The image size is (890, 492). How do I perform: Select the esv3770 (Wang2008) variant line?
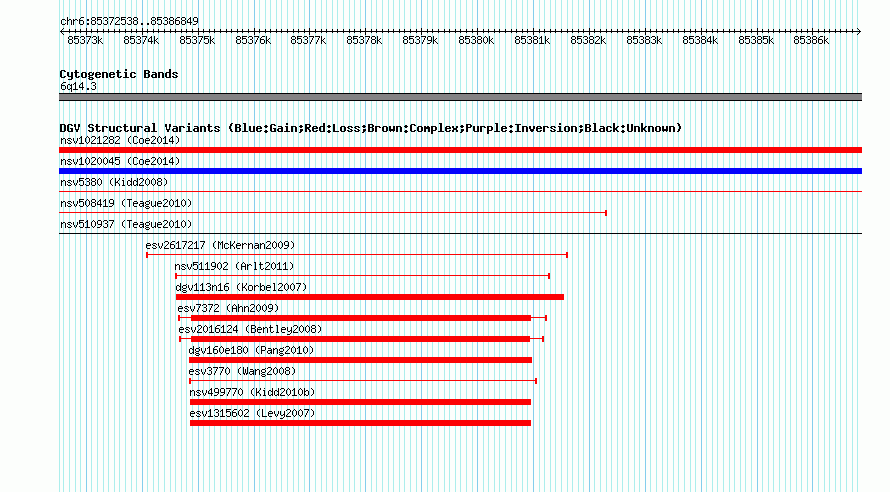point(363,381)
